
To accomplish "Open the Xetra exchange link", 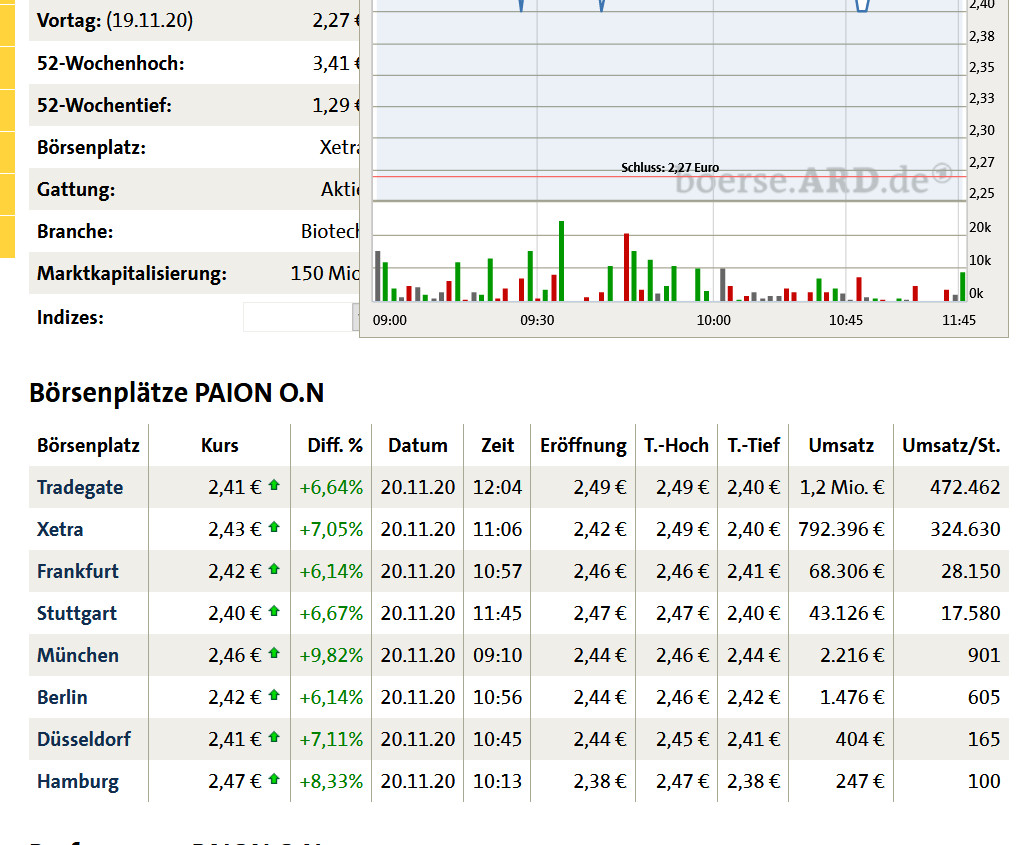I will 60,530.
